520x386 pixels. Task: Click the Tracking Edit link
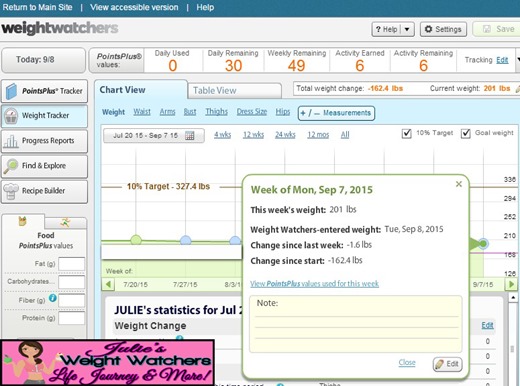[x=502, y=60]
